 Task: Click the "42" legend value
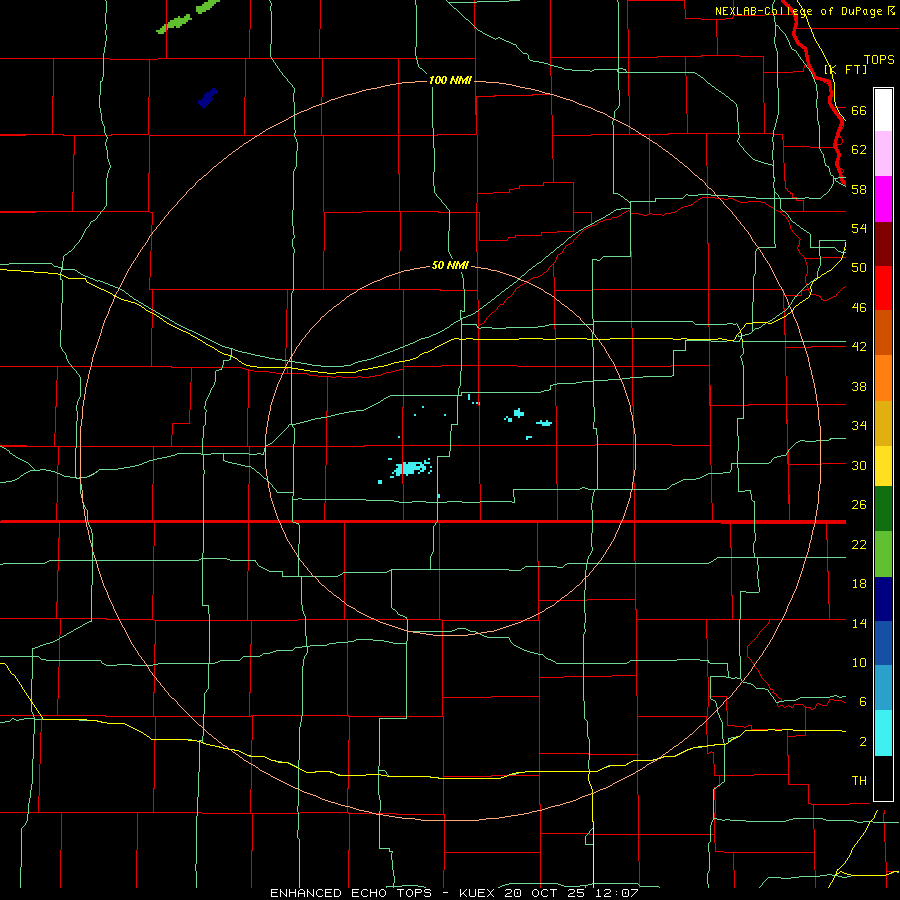tap(859, 346)
